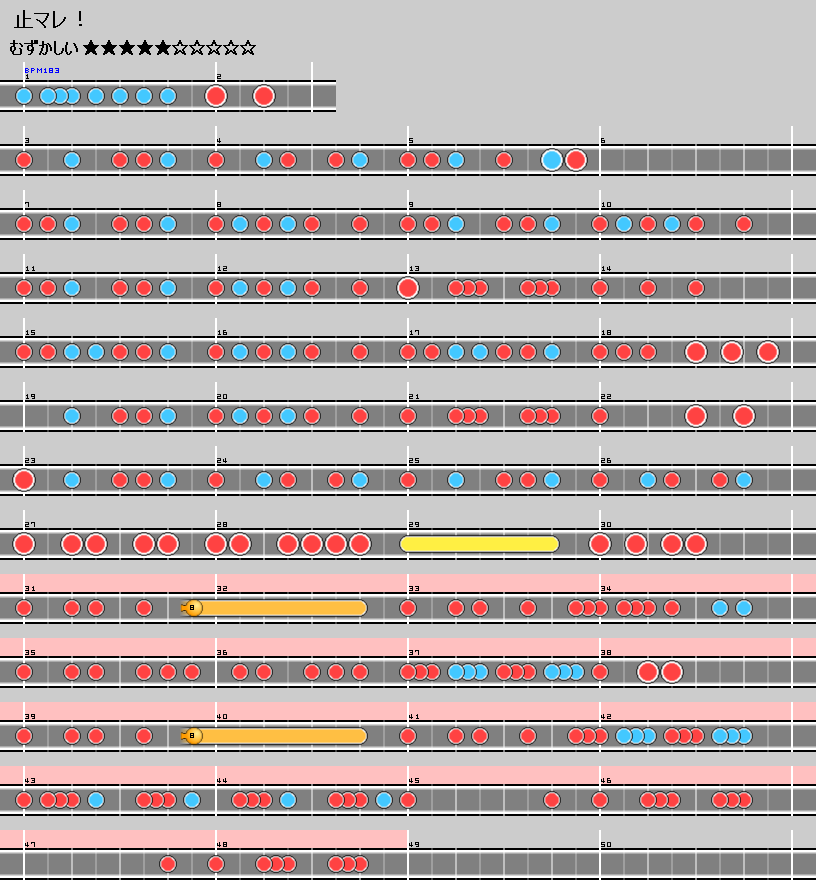816x880 pixels.
Task: Click the large red note starting measure 23
Action: [x=24, y=480]
